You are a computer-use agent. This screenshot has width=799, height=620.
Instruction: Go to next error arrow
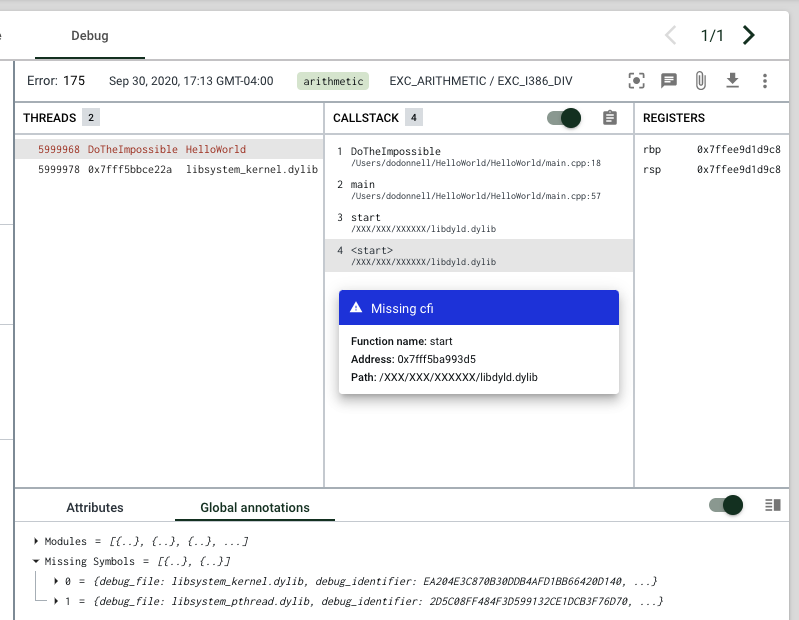749,36
